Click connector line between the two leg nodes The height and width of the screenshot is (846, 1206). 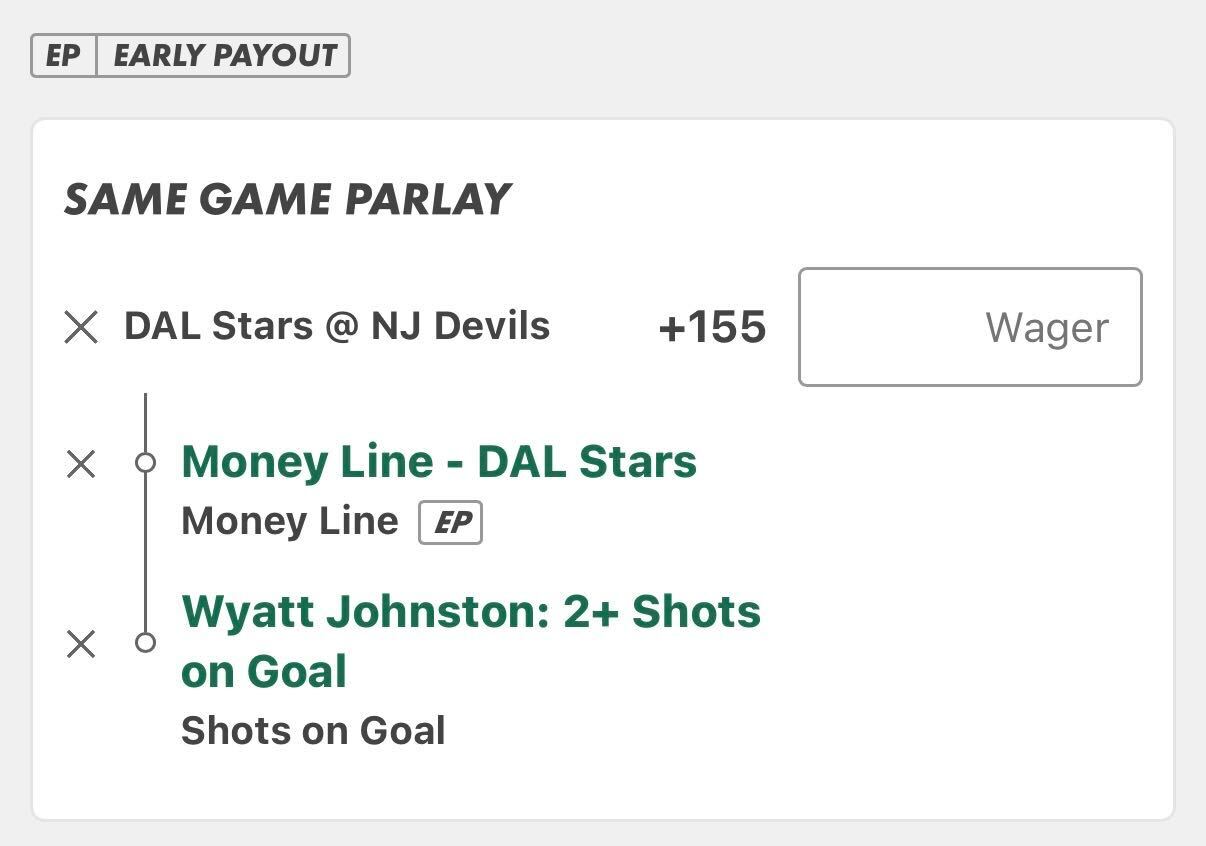pyautogui.click(x=146, y=552)
